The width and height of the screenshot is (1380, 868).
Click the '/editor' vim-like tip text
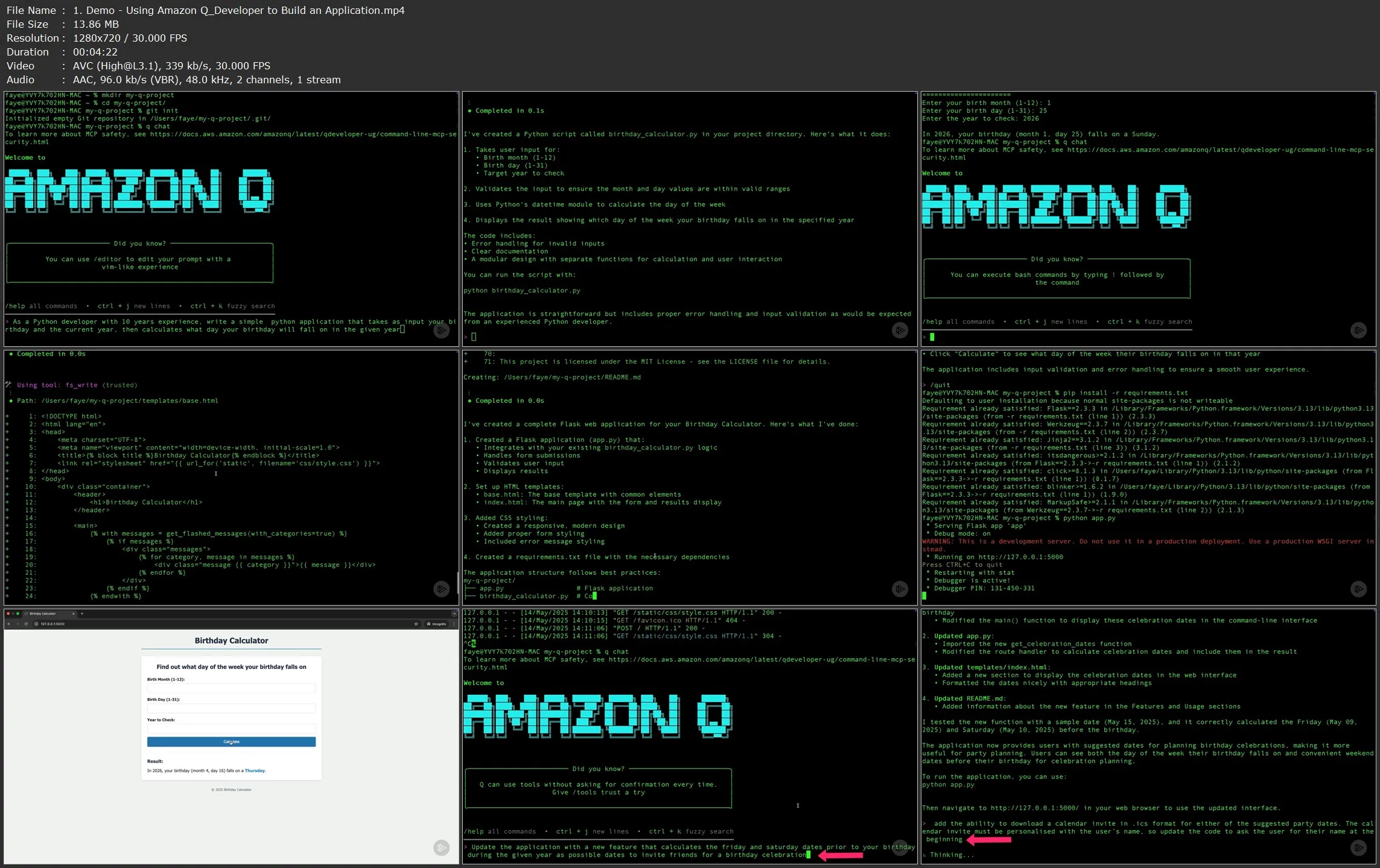[138, 263]
